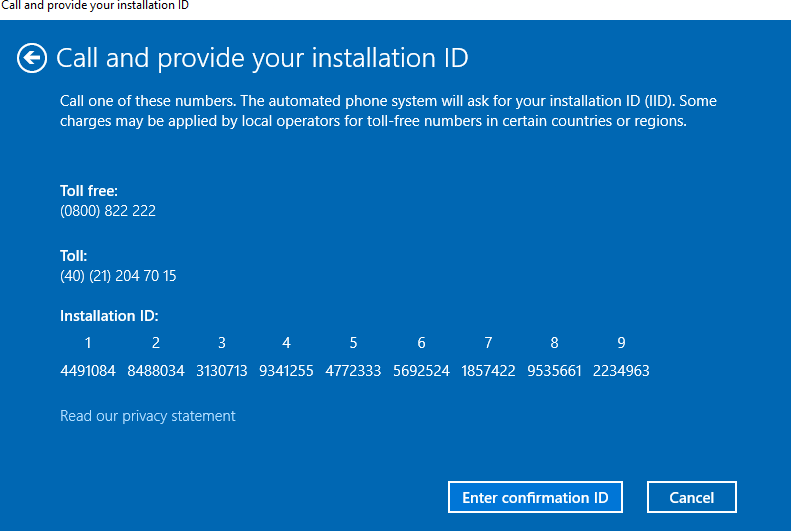Select the toll number (40) (21) 204 70 15
Screen dimensions: 791x531
click(x=118, y=276)
